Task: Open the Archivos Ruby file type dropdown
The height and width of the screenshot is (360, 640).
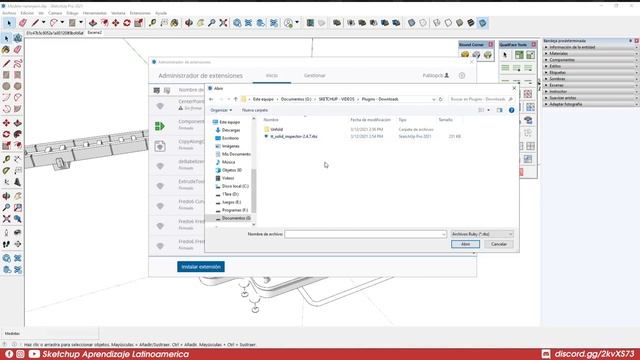Action: click(482, 234)
